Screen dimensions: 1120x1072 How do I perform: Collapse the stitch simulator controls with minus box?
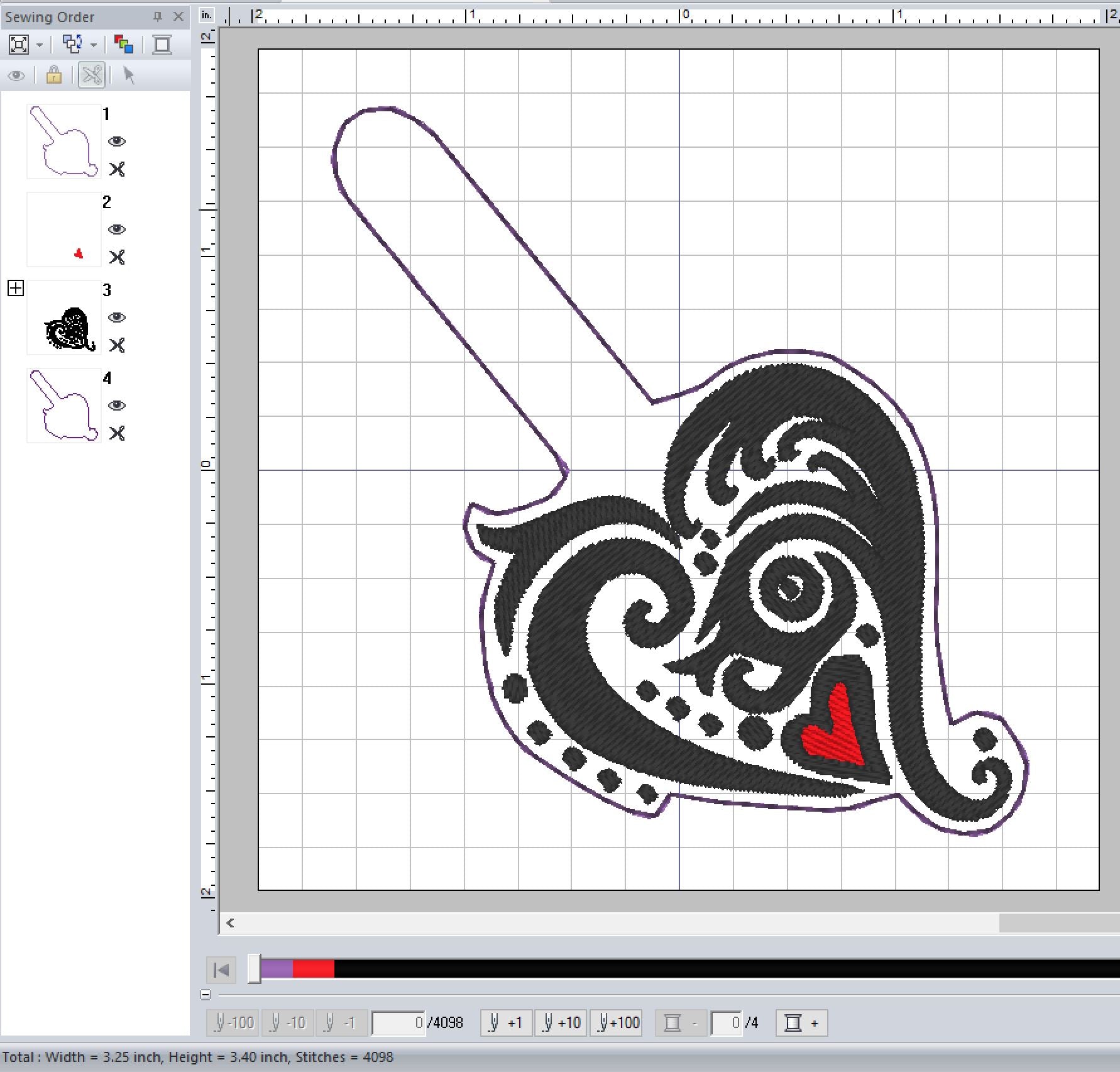tap(206, 995)
